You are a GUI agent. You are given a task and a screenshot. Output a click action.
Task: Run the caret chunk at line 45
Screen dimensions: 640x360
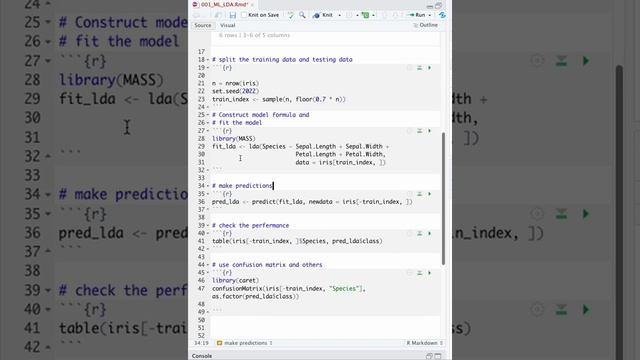(x=429, y=273)
